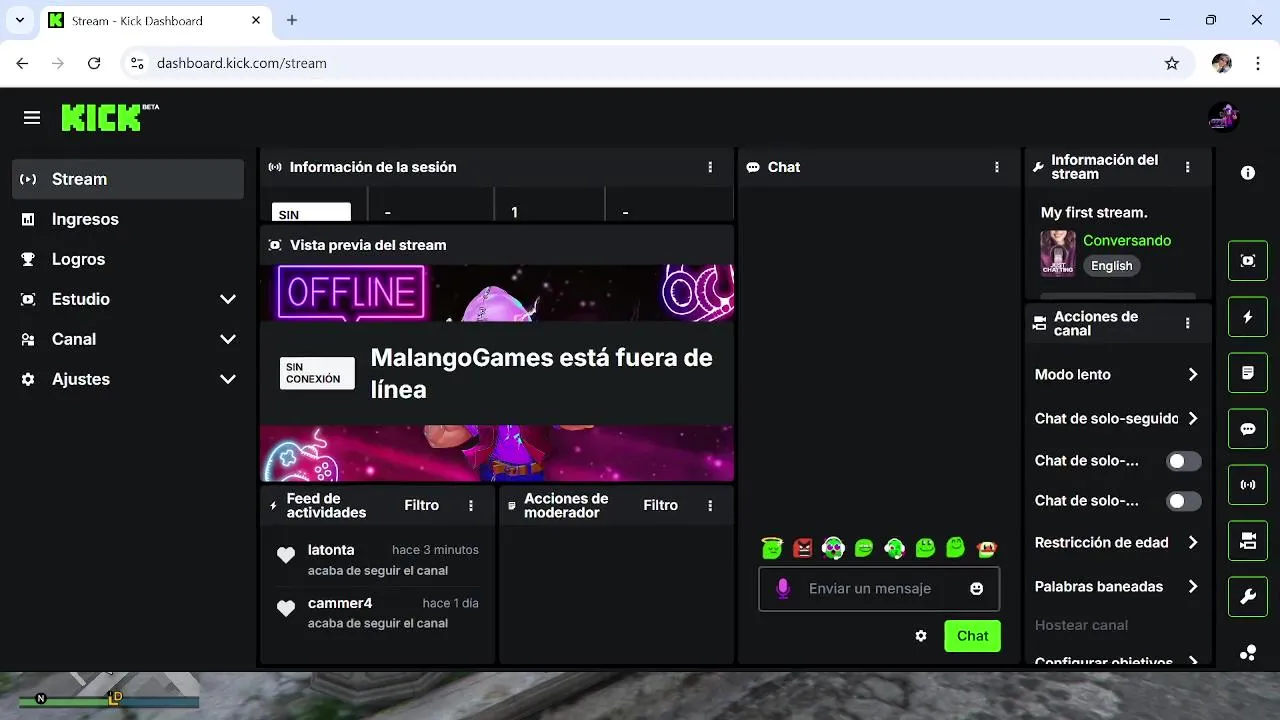Viewport: 1280px width, 720px height.
Task: Insert the brown-haired emote at row end
Action: point(987,547)
